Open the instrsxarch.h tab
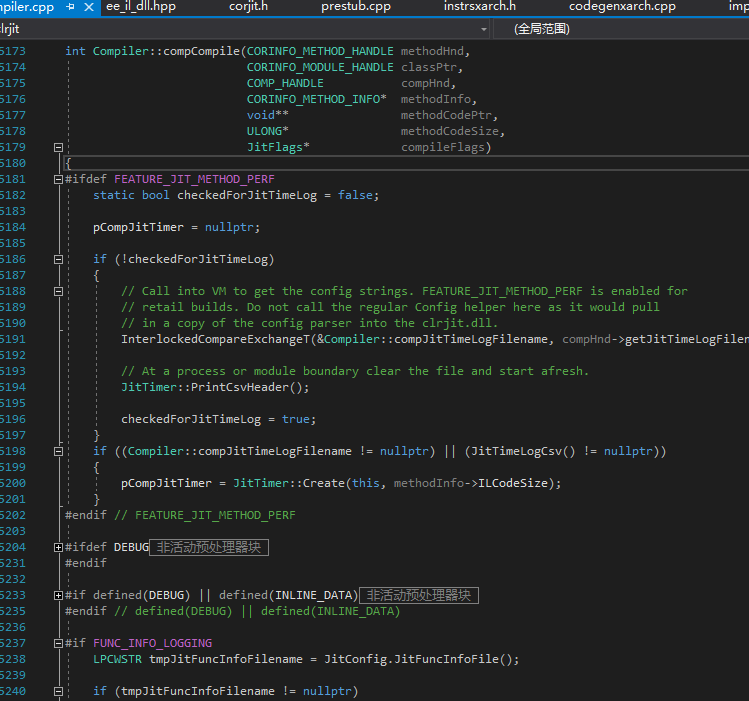Viewport: 749px width, 701px height. coord(480,7)
